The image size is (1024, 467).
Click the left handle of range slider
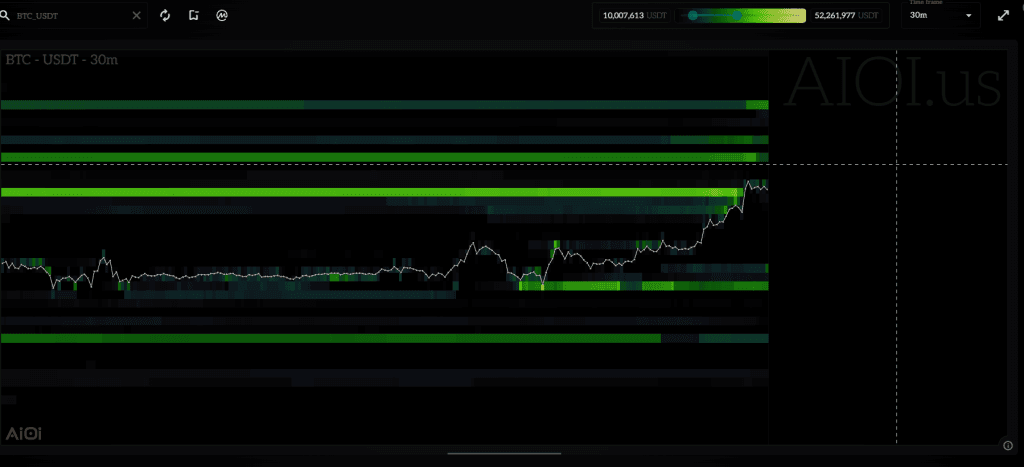(x=692, y=16)
